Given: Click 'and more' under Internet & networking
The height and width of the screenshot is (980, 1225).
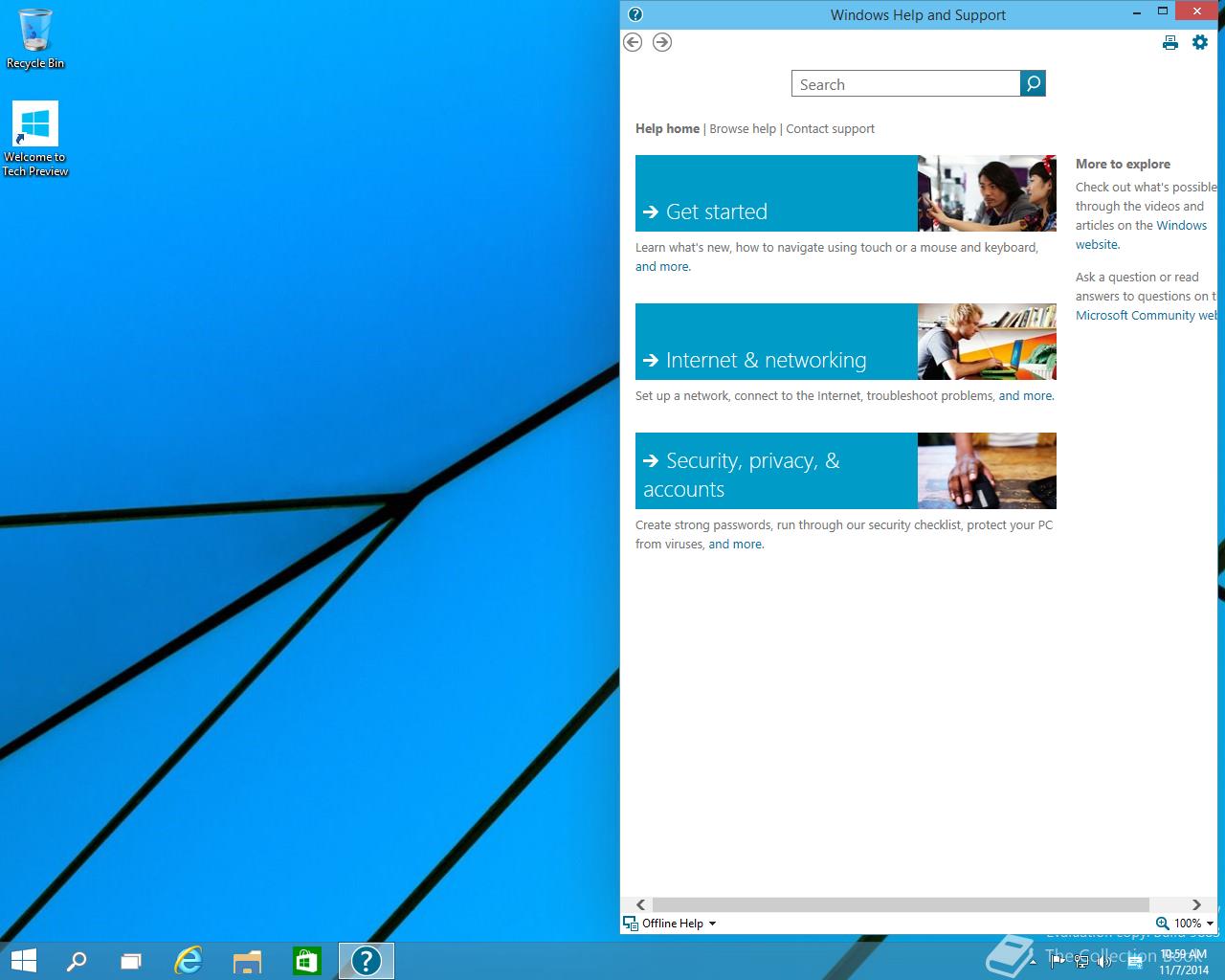Looking at the screenshot, I should click(1025, 396).
